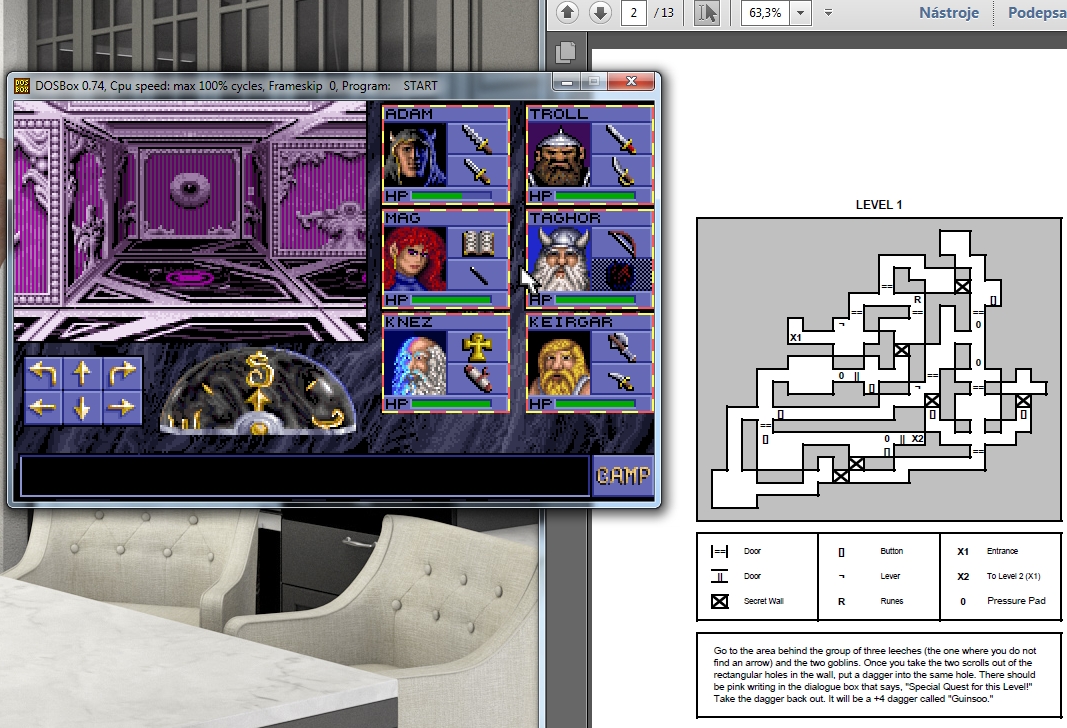Screen dimensions: 1067x728
Task: Click the page number field showing 2
Action: tap(634, 12)
